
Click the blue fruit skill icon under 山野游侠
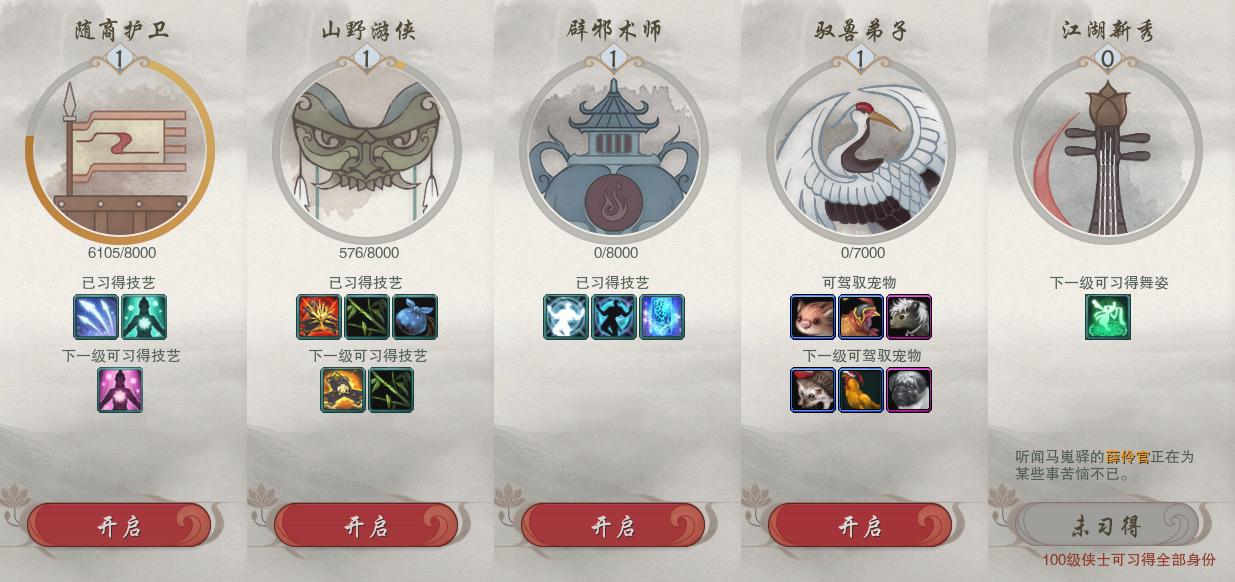click(x=415, y=317)
